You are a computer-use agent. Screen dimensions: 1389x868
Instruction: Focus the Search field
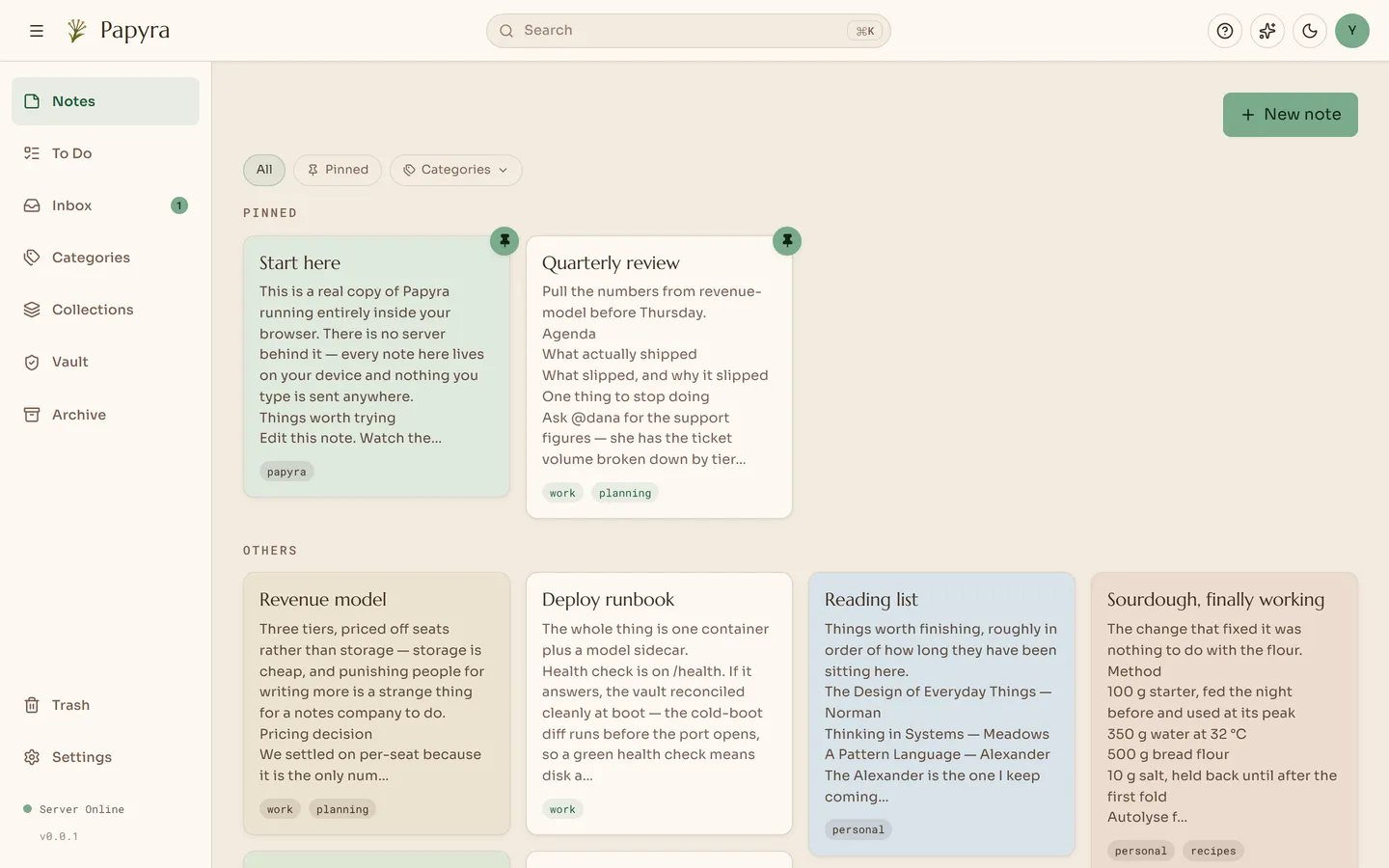(688, 31)
